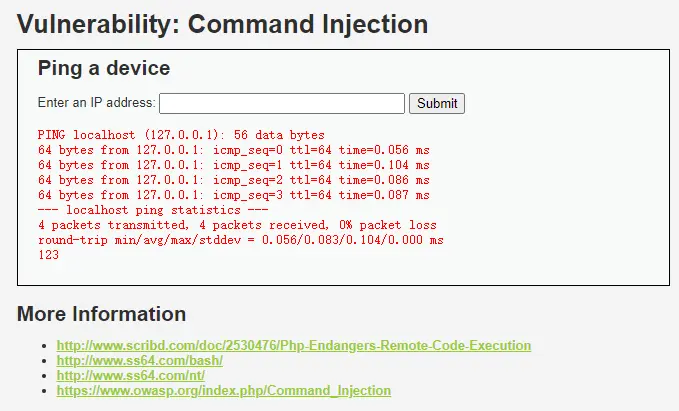Click the round-trip min/avg/max/stddev line
679x411 pixels.
click(x=241, y=240)
